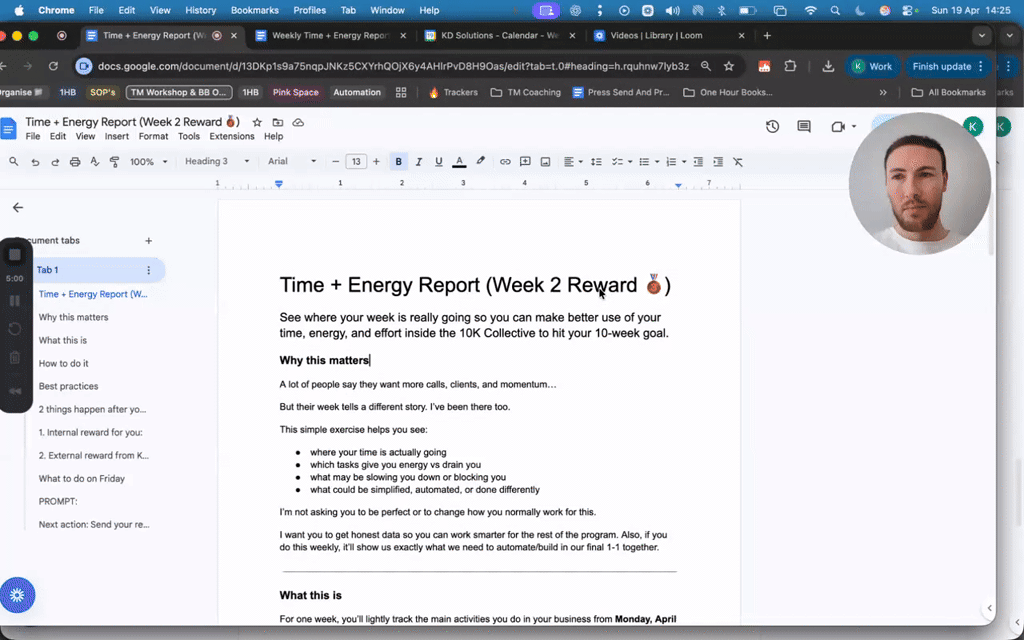Decrease font size with minus button
The image size is (1024, 640).
(336, 162)
